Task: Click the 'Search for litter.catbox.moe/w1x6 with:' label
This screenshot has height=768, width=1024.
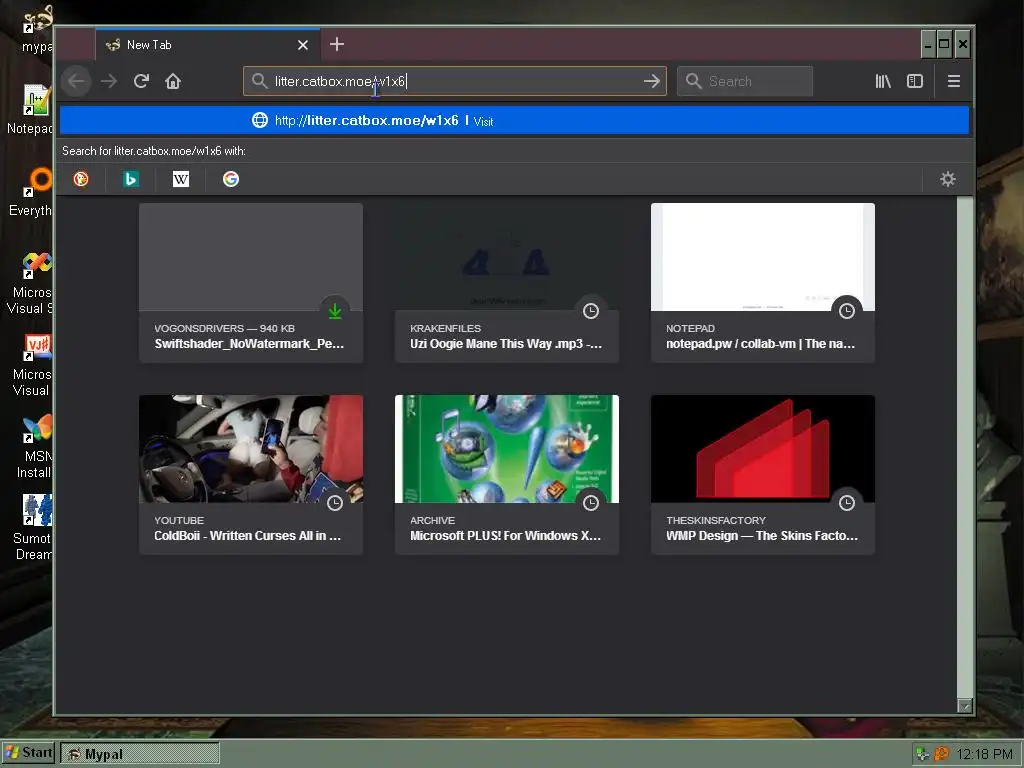Action: click(153, 151)
